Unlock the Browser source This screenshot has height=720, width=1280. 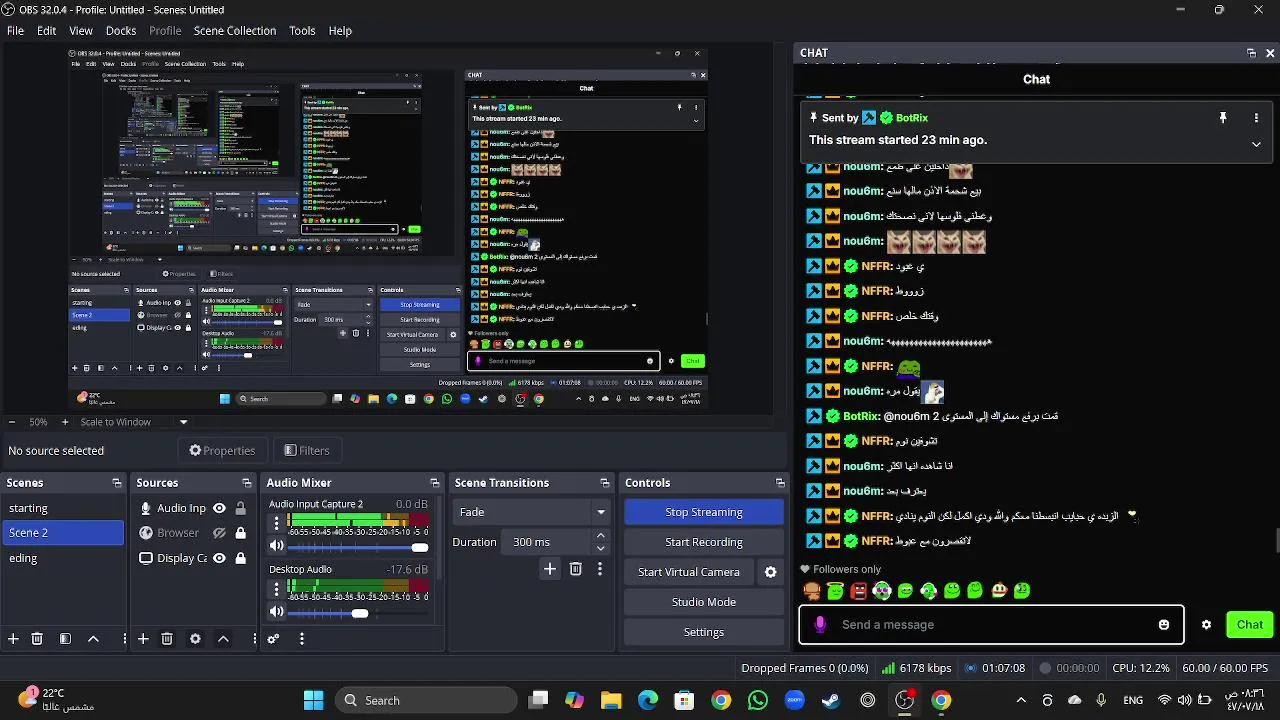coord(240,533)
